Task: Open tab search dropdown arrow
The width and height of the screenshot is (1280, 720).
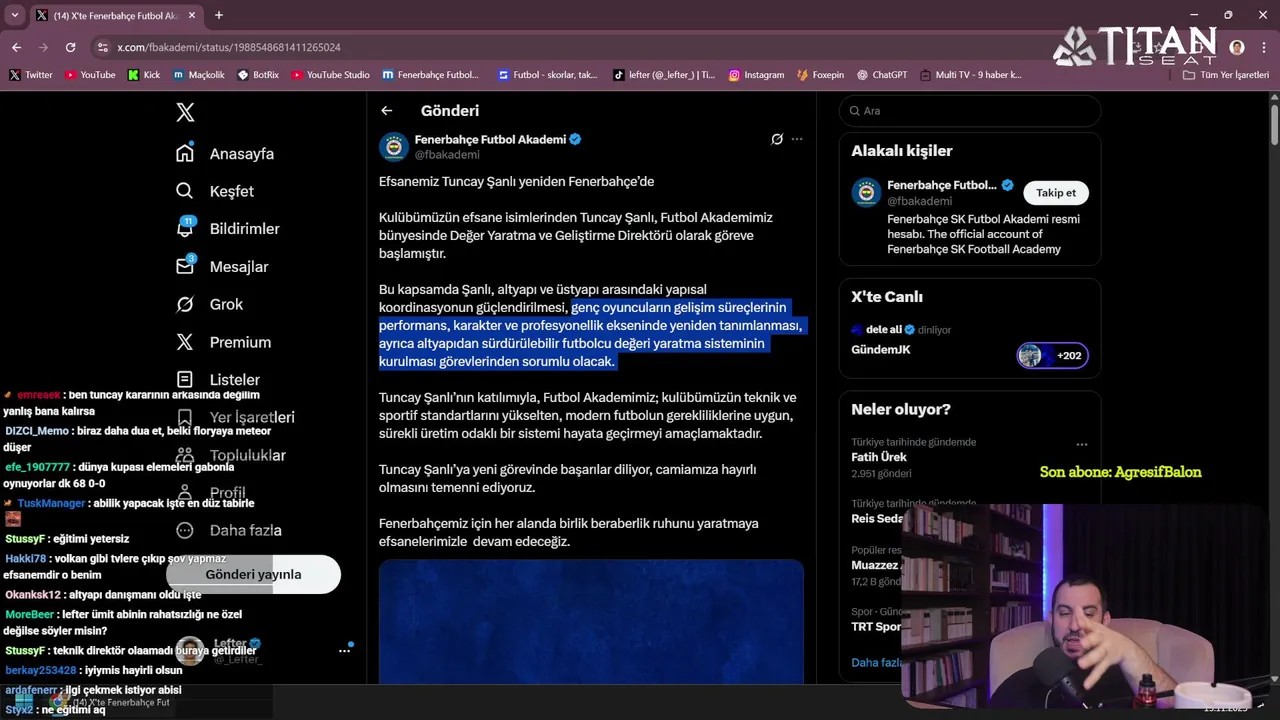Action: 14,15
